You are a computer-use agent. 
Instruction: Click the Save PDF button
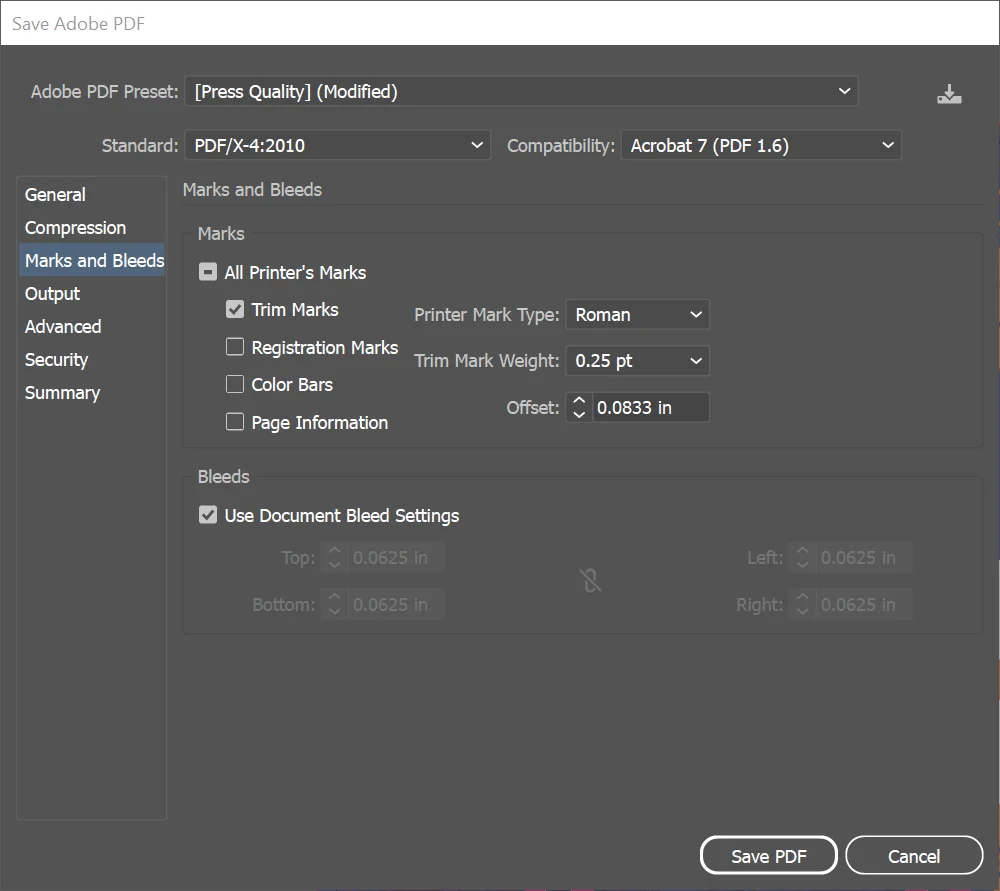click(x=768, y=855)
